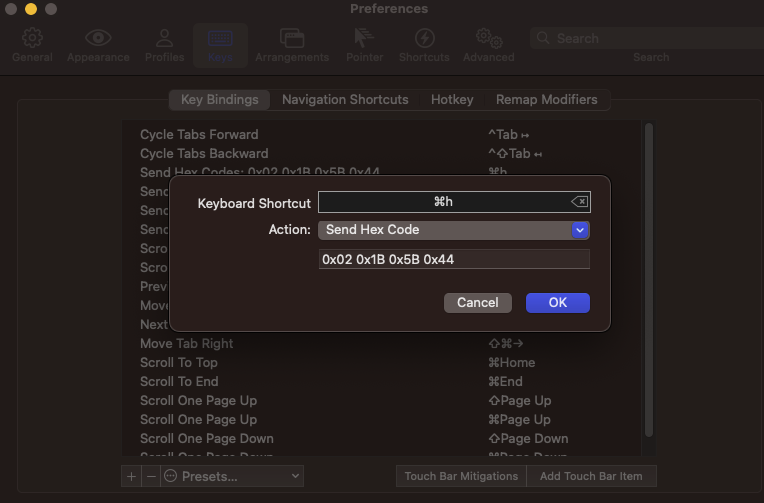This screenshot has height=503, width=764.
Task: Cancel the key binding dialog
Action: [x=477, y=303]
